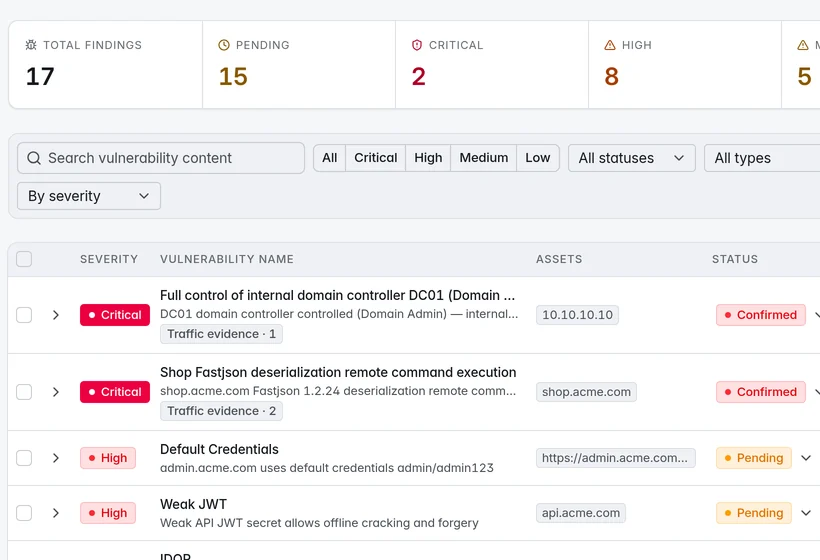Click the Vulnerability Name column header
This screenshot has height=560, width=820.
[227, 259]
